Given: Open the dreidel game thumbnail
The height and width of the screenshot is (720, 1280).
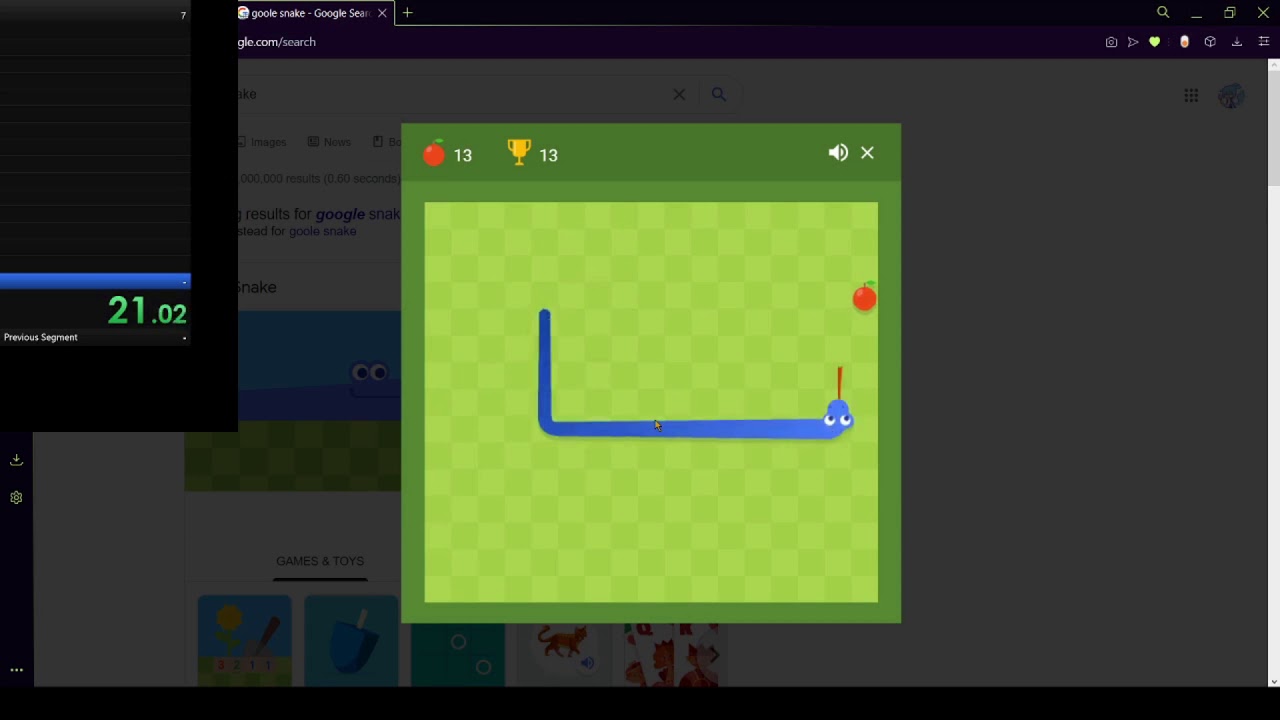Looking at the screenshot, I should 351,640.
